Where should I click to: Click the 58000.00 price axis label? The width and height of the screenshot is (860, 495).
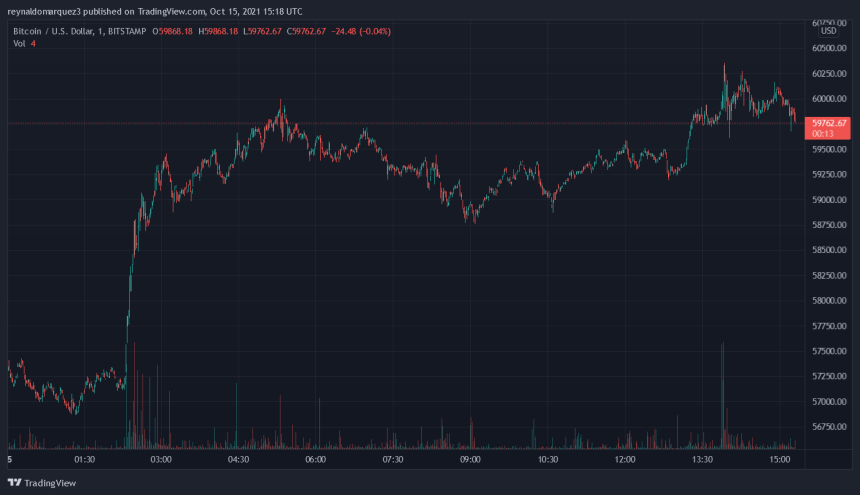point(829,300)
